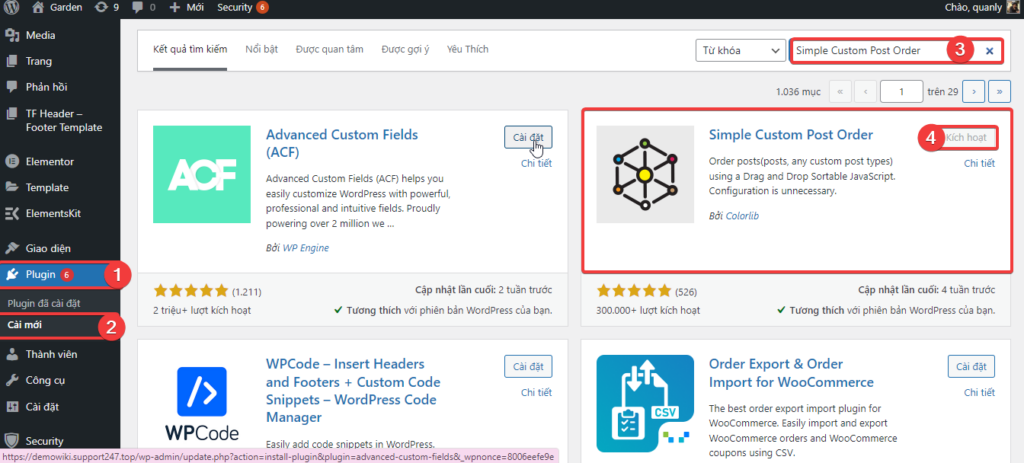Viewport: 1024px width, 463px height.
Task: Open Plugin đã cài đặt submenu
Action: [44, 303]
